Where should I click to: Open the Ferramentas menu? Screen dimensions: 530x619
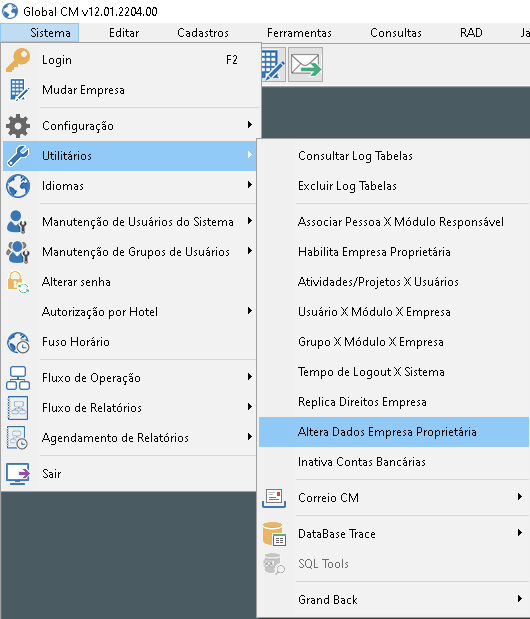(299, 33)
